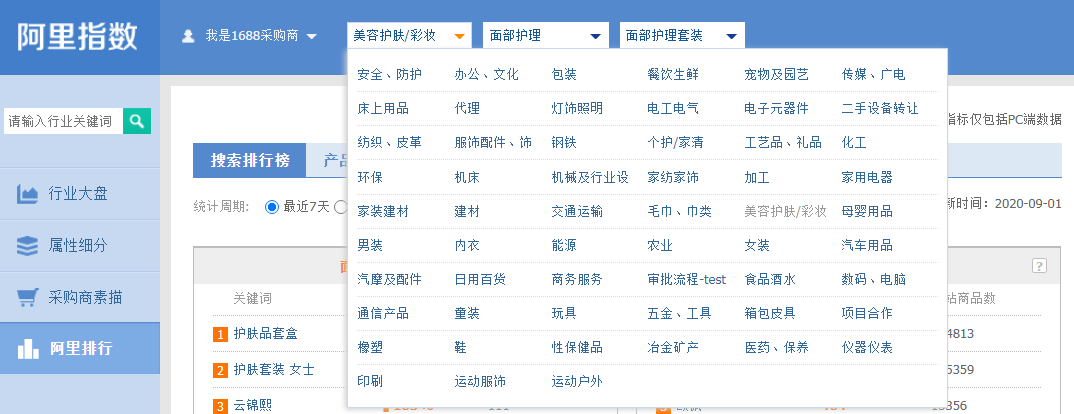This screenshot has height=414, width=1074.
Task: Click the 属性细分 layers icon
Action: tap(27, 245)
